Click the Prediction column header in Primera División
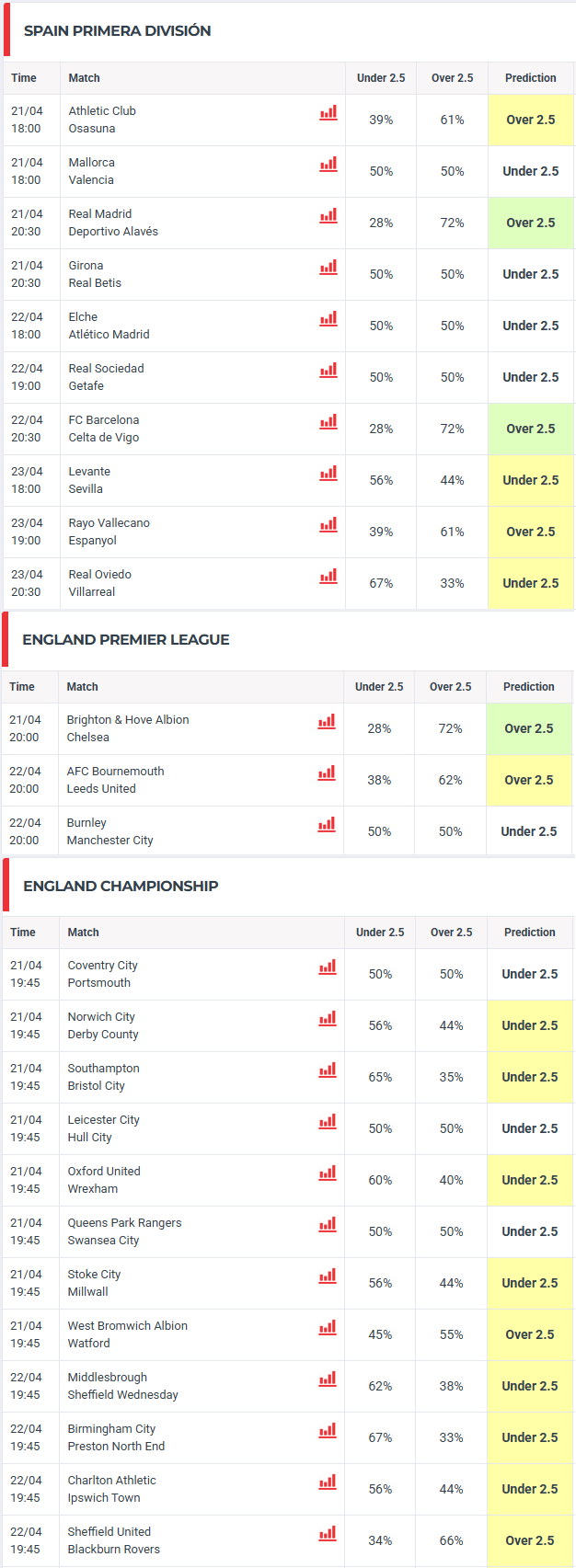 (x=531, y=78)
